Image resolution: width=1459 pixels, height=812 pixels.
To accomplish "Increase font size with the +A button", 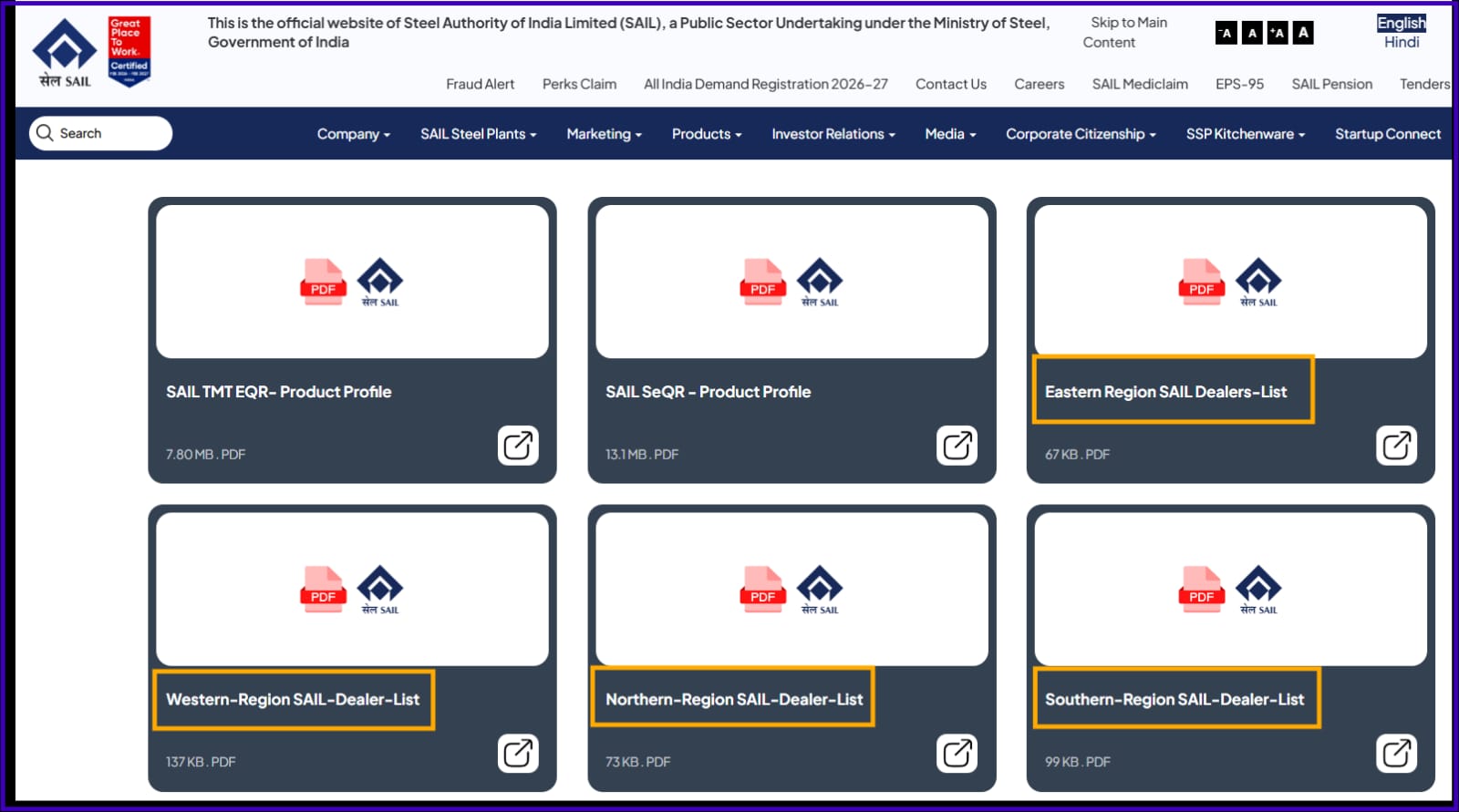I will pyautogui.click(x=1278, y=33).
